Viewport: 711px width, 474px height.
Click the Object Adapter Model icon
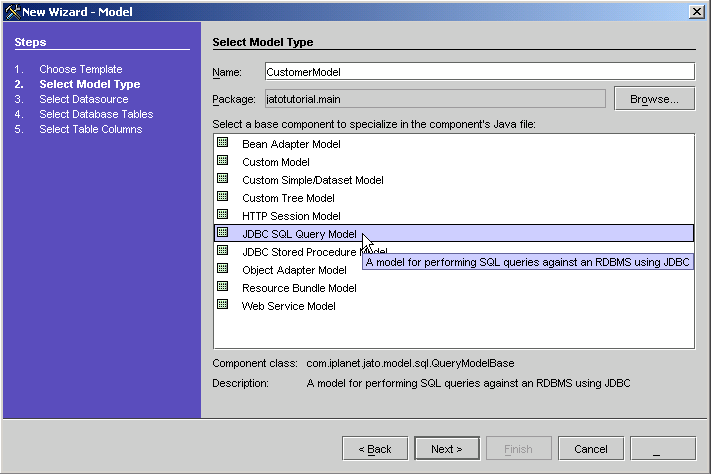pyautogui.click(x=222, y=269)
